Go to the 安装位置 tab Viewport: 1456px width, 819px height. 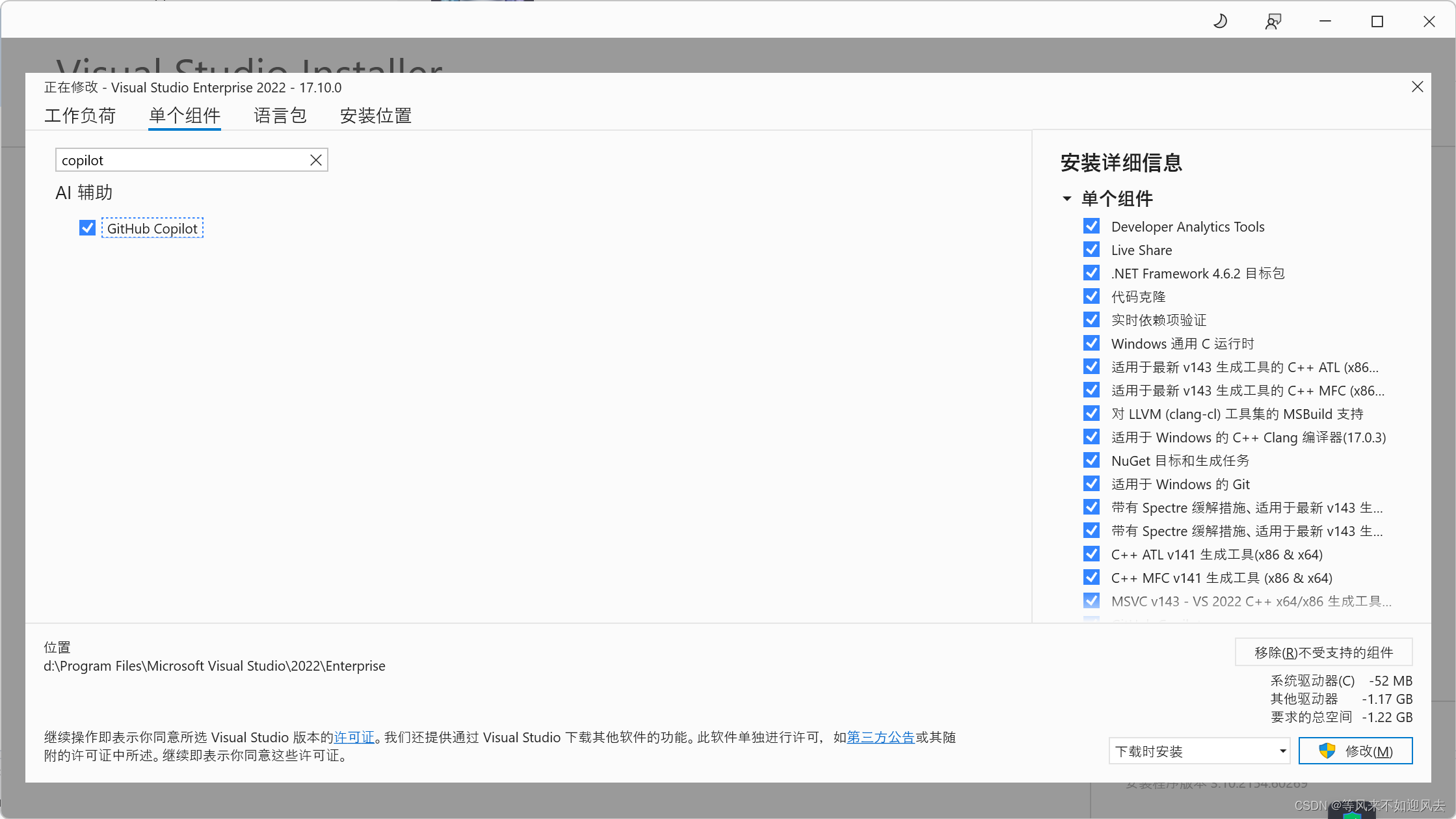point(376,116)
